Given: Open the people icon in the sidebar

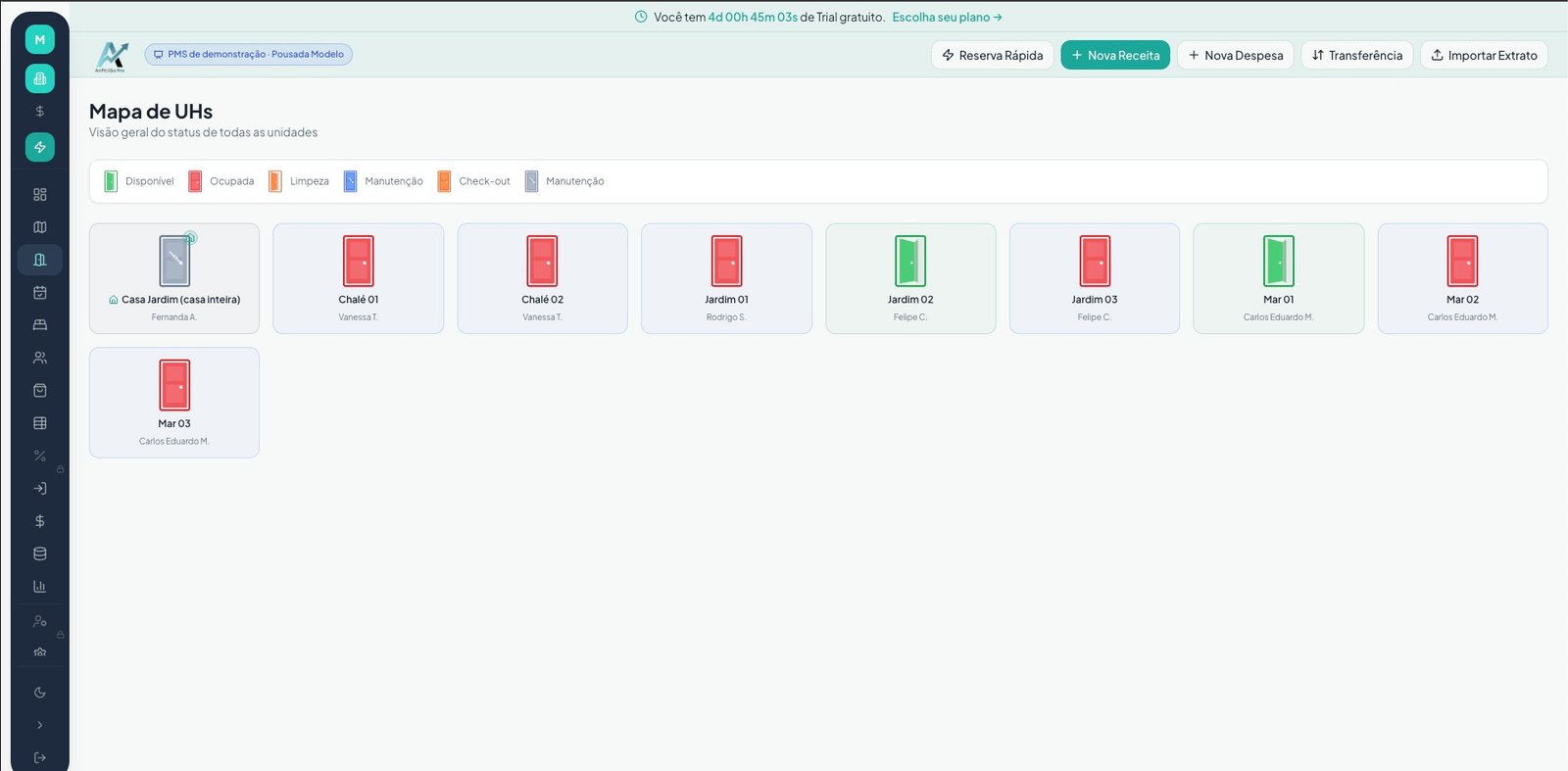Looking at the screenshot, I should pyautogui.click(x=39, y=358).
